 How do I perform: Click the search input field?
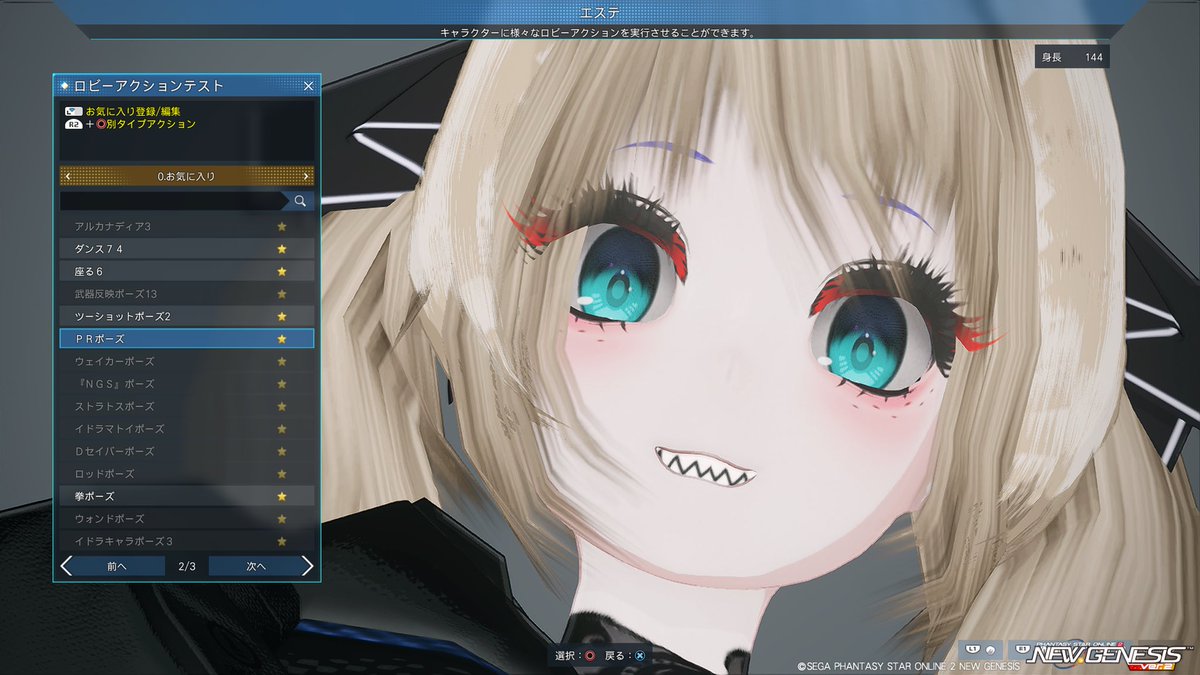170,200
